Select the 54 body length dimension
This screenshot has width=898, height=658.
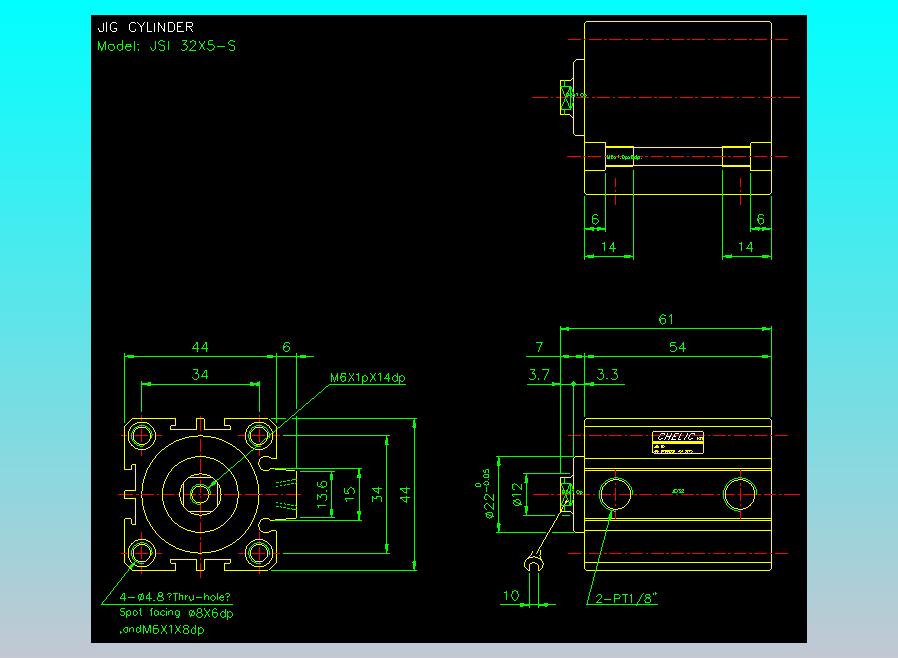678,347
